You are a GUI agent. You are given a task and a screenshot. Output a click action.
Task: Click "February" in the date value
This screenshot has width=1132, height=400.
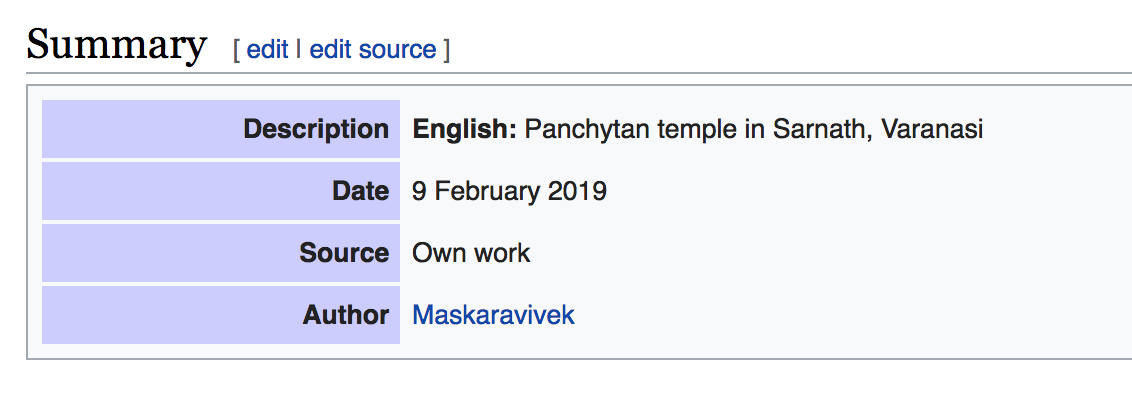(487, 191)
